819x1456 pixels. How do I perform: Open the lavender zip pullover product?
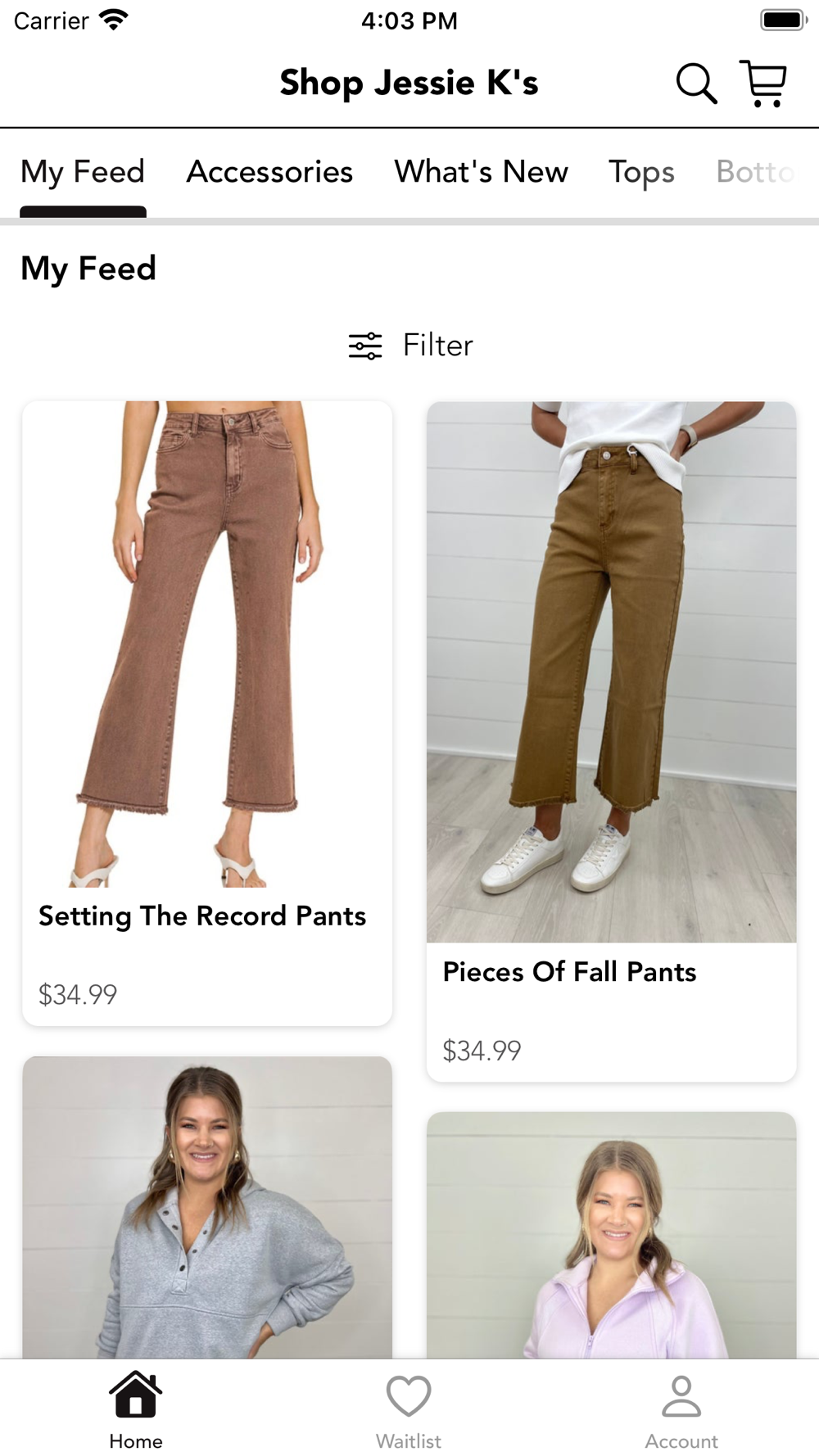click(612, 1235)
